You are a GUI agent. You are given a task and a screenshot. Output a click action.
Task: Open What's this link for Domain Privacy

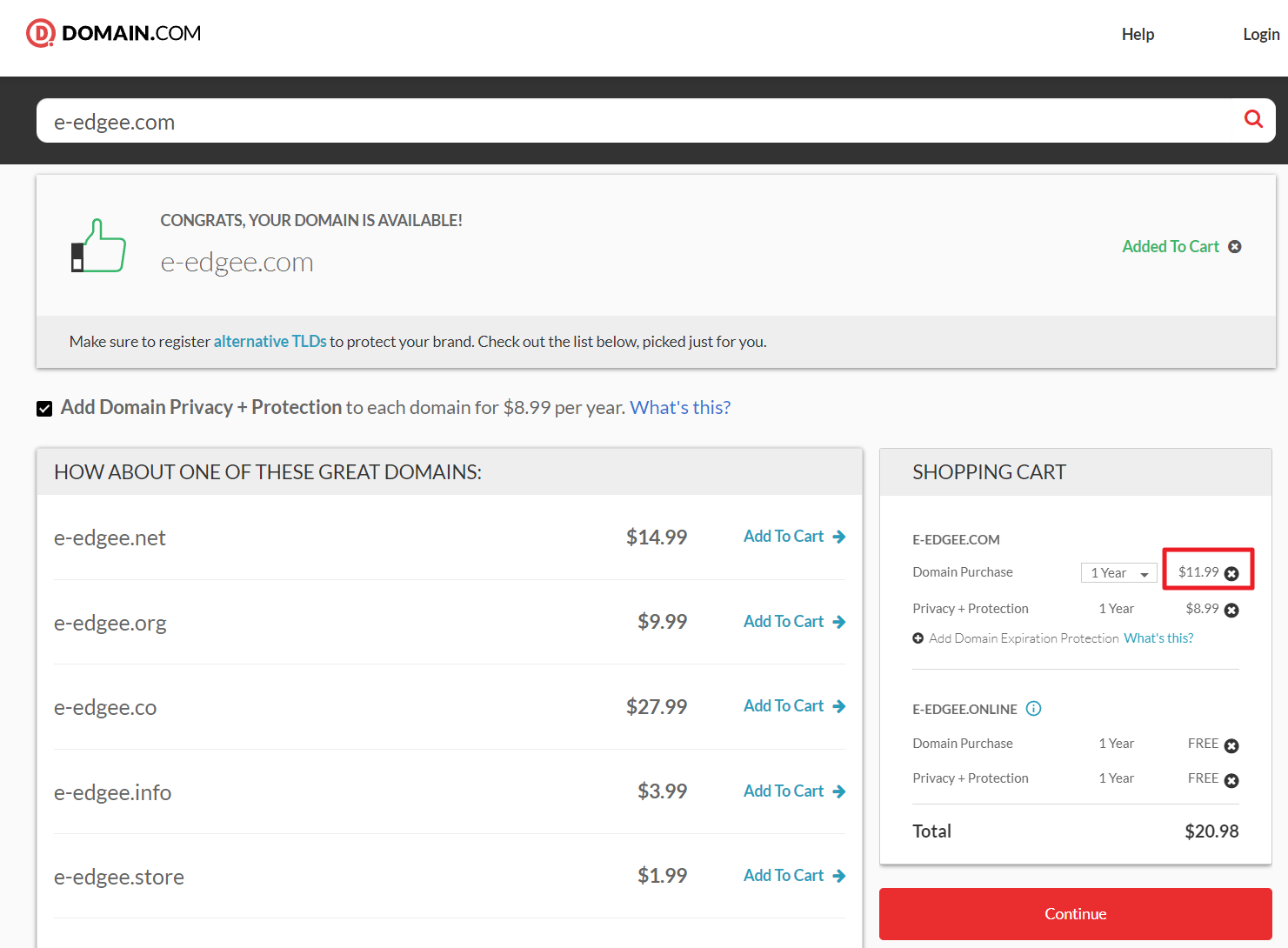coord(680,407)
